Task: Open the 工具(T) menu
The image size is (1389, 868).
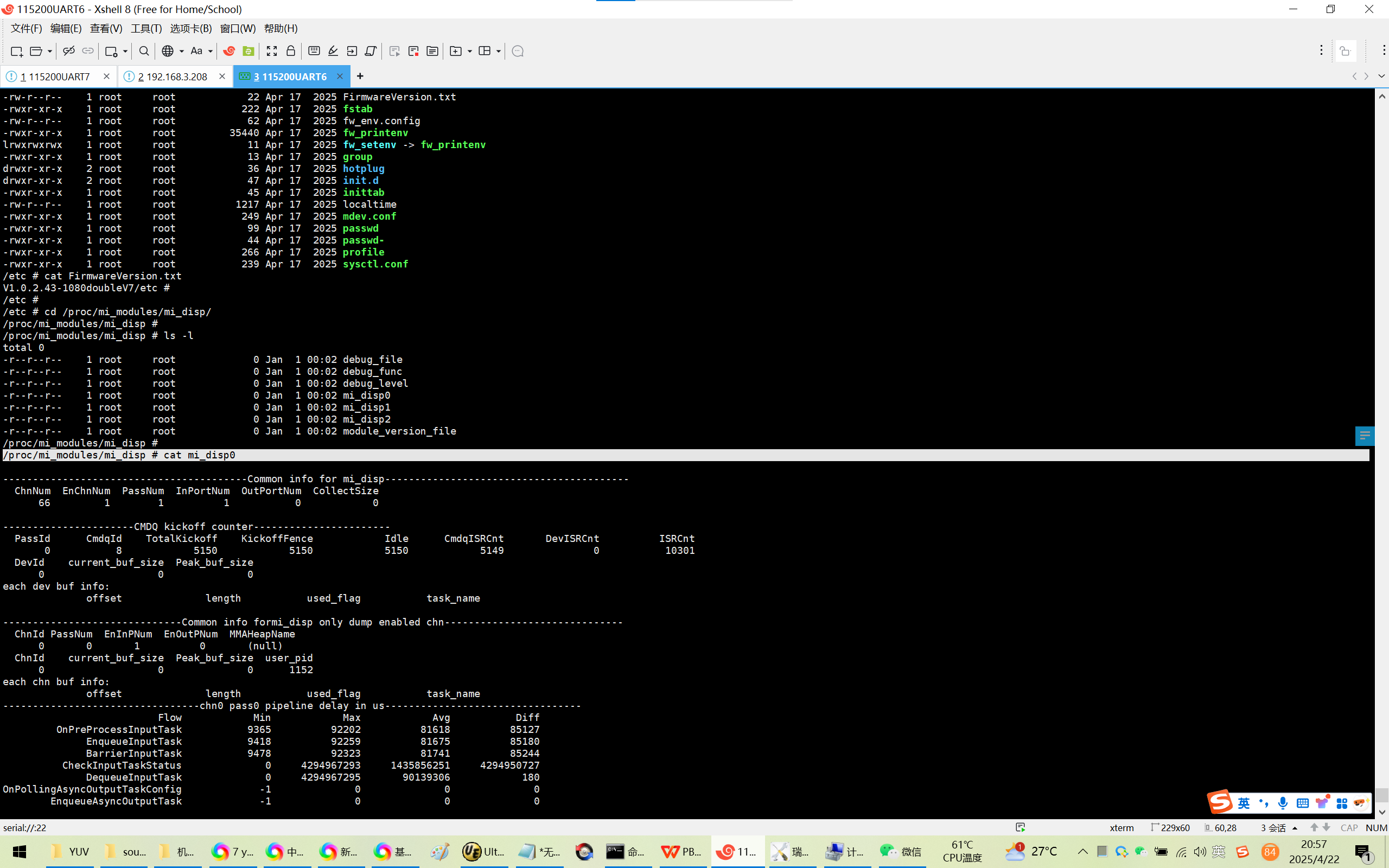Action: click(146, 28)
